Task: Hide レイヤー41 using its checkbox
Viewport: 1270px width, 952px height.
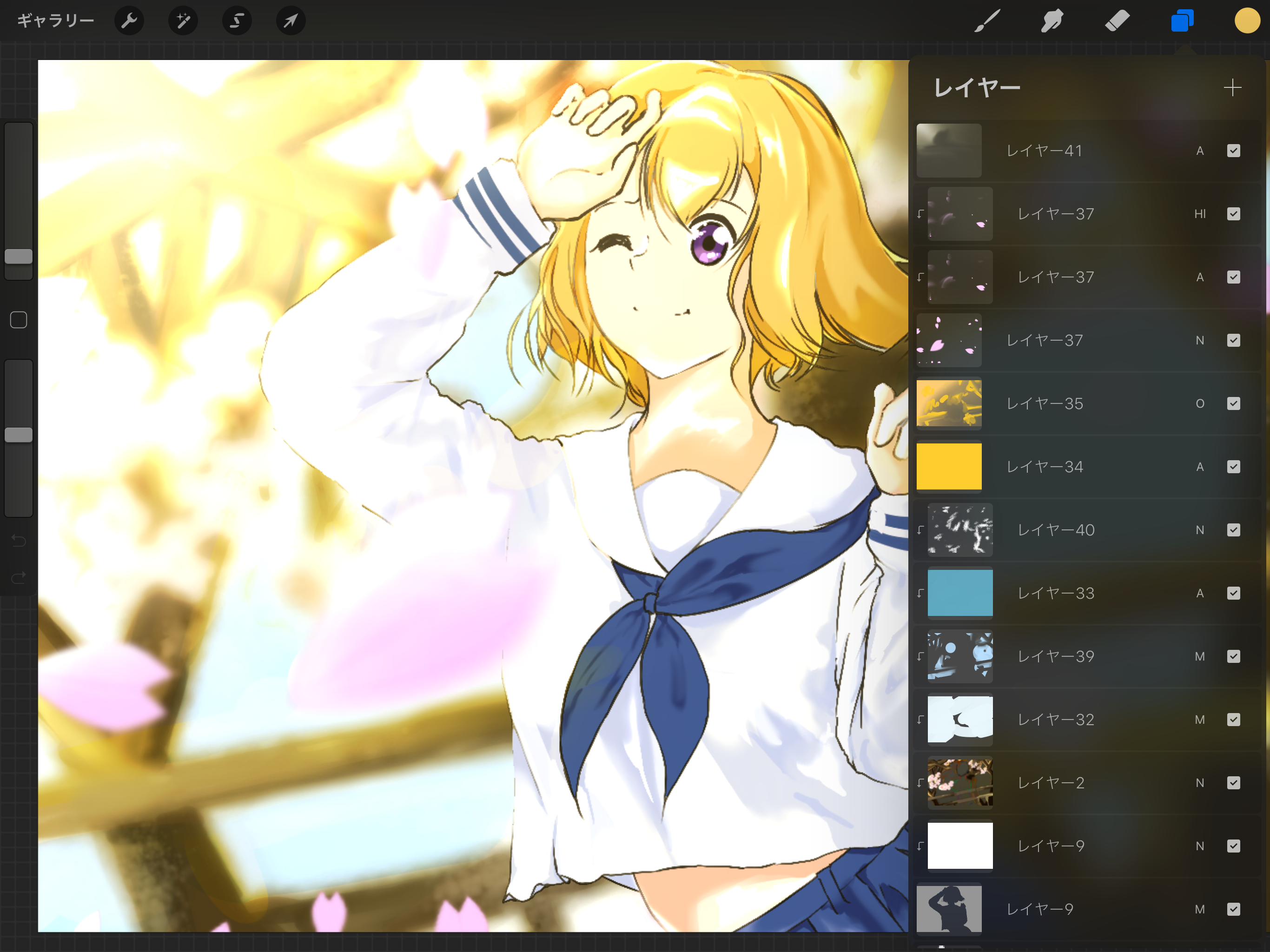Action: [x=1233, y=151]
